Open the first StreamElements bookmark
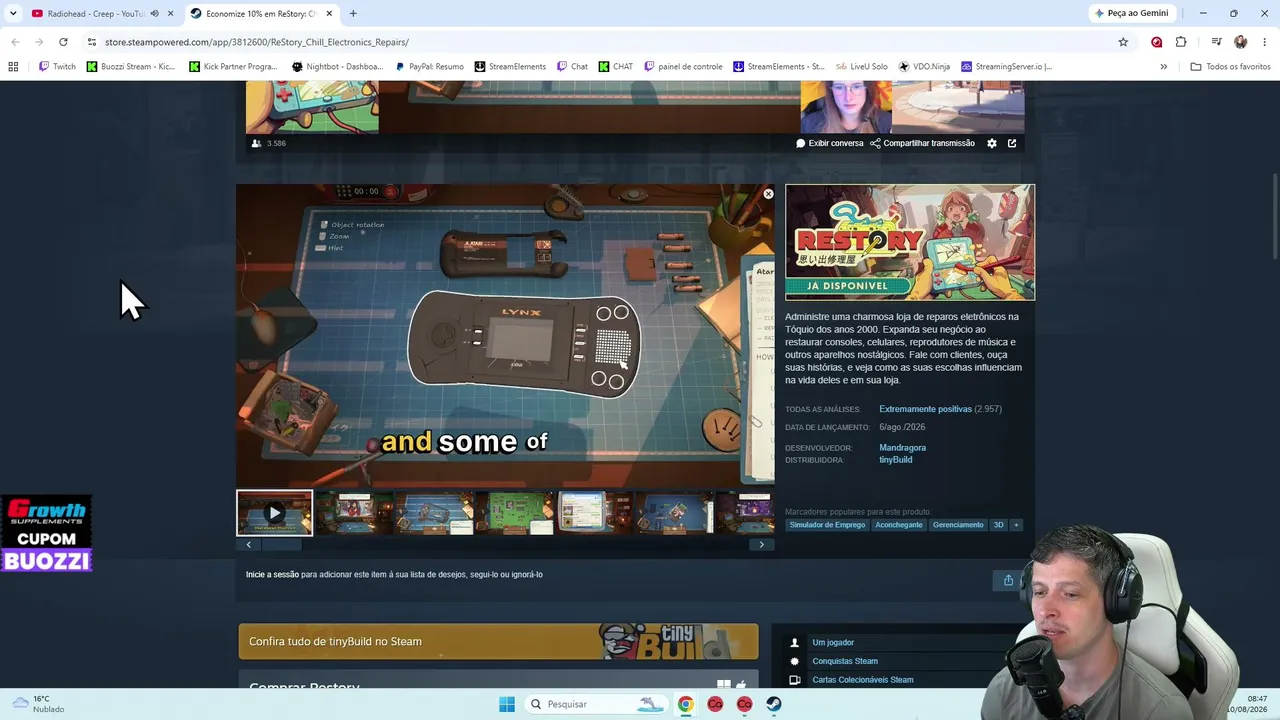The height and width of the screenshot is (720, 1280). pyautogui.click(x=510, y=67)
